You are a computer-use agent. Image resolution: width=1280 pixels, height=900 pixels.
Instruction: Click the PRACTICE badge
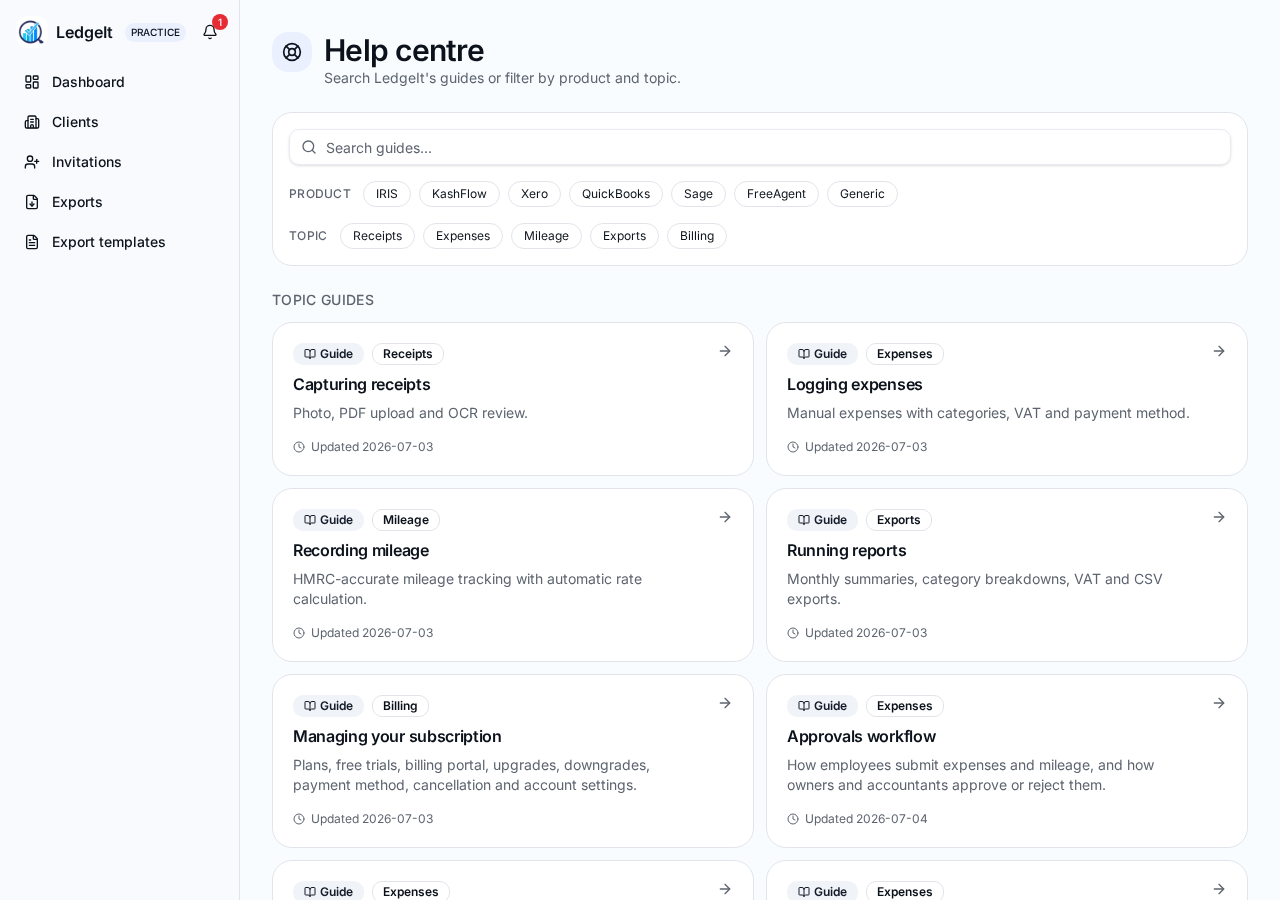(x=155, y=32)
